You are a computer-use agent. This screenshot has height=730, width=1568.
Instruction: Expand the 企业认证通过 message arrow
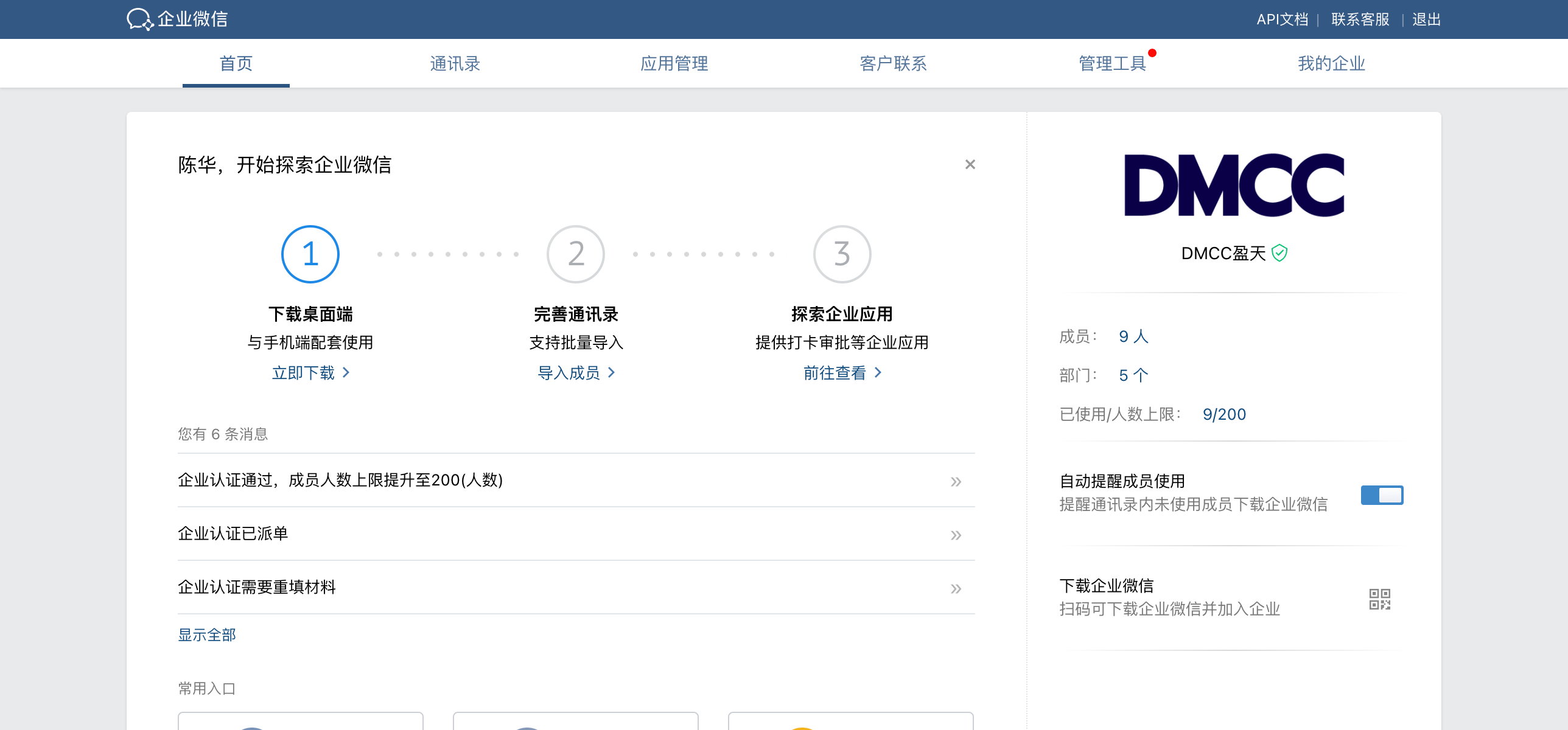point(956,482)
